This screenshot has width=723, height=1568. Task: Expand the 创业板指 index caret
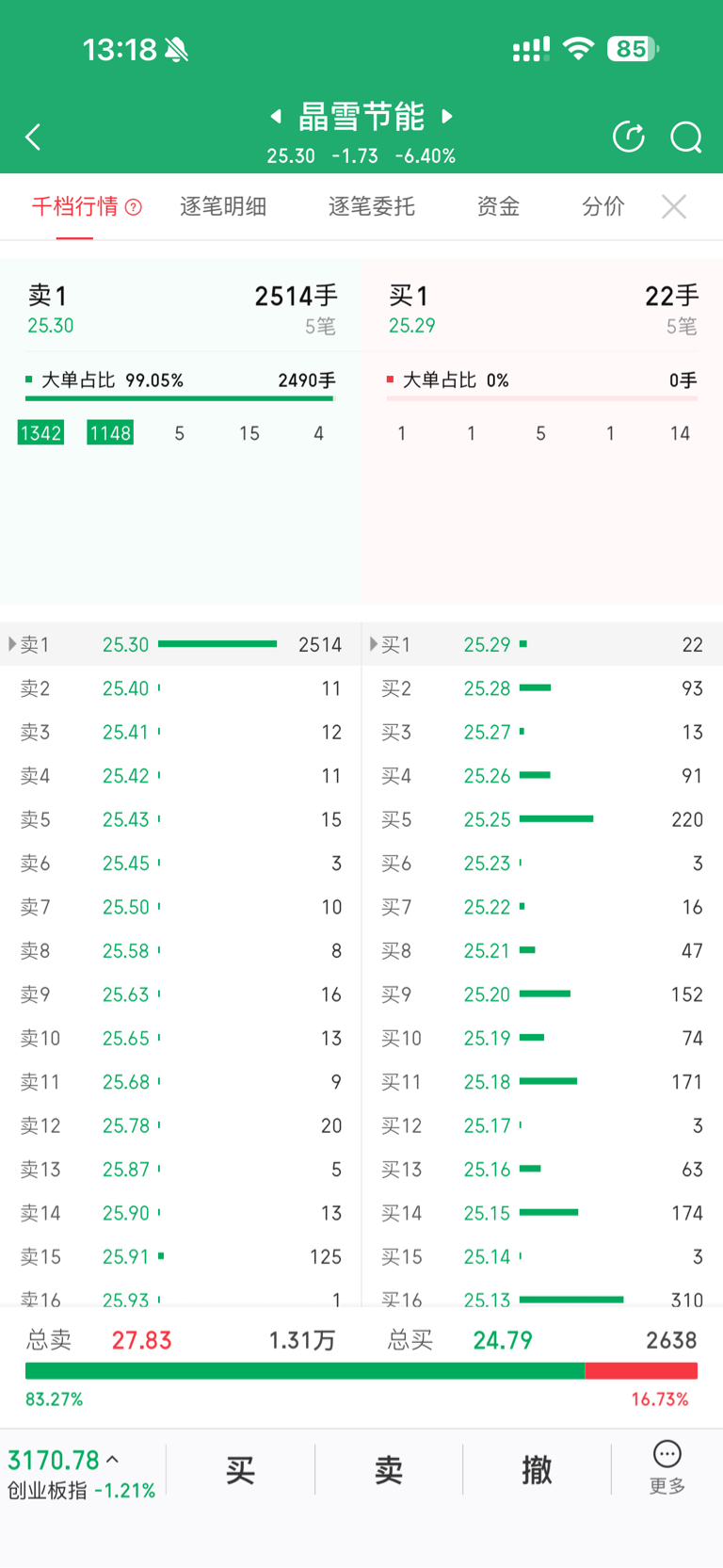(x=113, y=1460)
